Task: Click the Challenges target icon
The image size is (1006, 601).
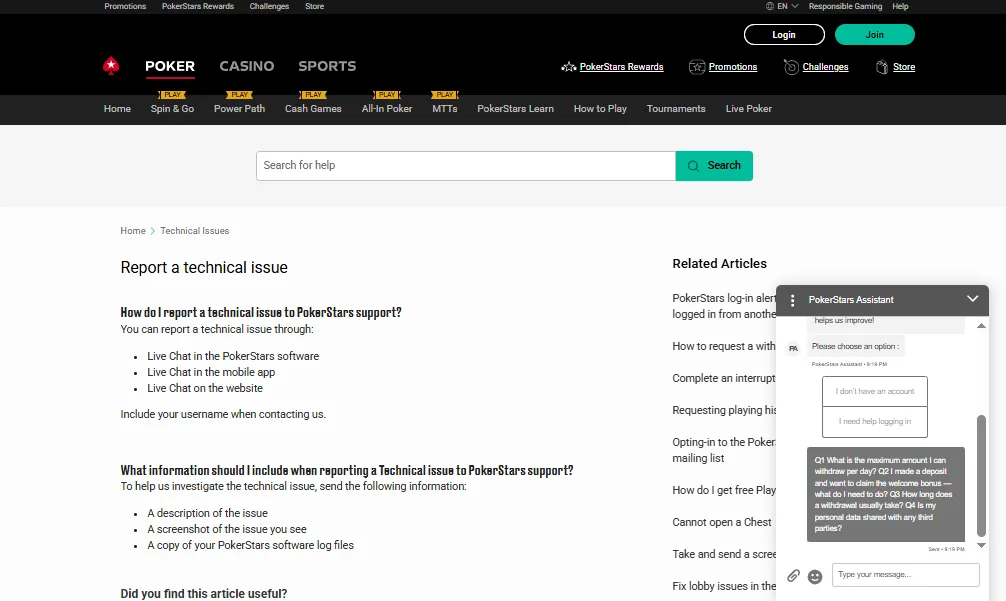Action: pos(791,67)
